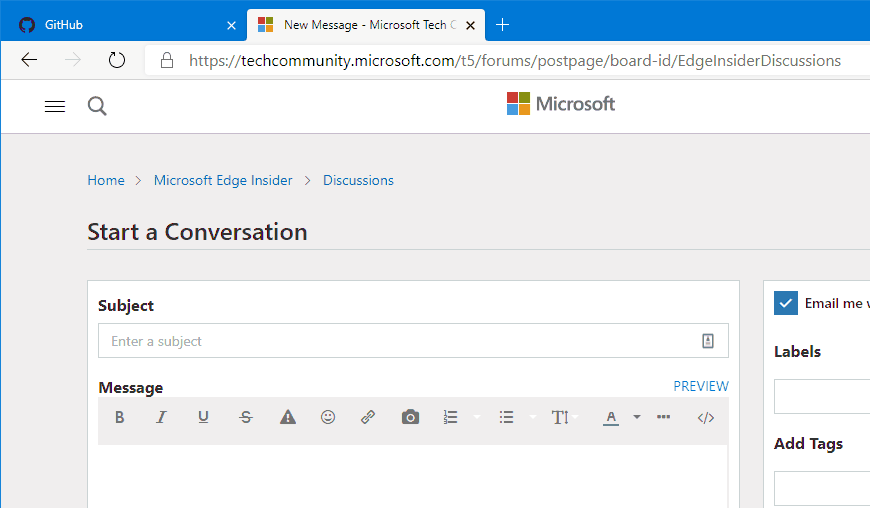This screenshot has width=870, height=508.
Task: Open the HTML code view
Action: 706,418
